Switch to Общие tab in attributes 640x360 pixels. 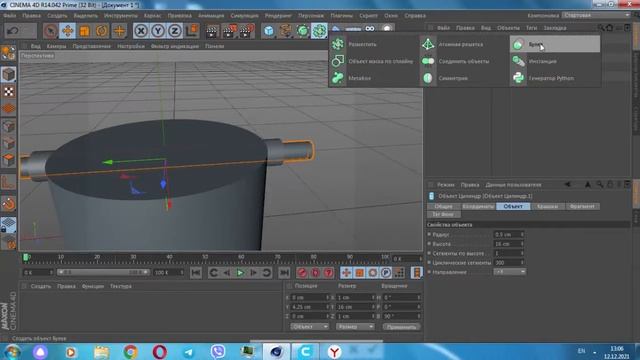[x=443, y=207]
